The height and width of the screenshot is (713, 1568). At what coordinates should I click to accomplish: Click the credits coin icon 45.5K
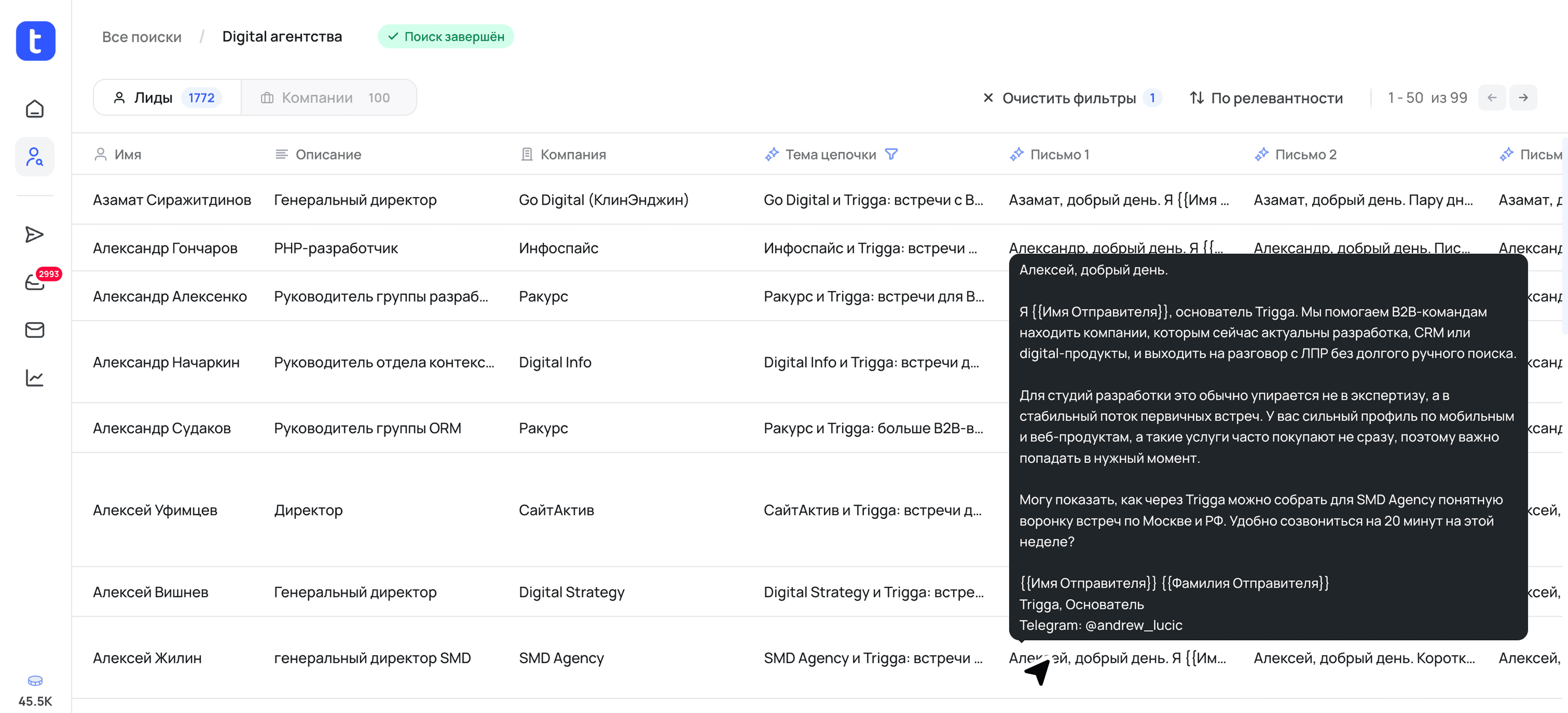[x=36, y=681]
